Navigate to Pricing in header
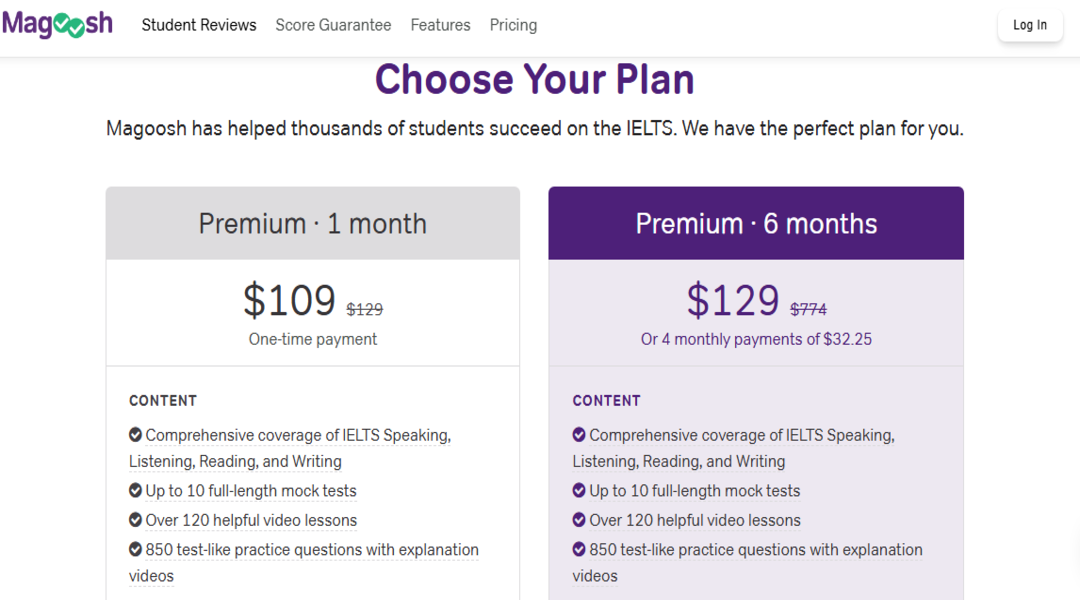 click(513, 25)
